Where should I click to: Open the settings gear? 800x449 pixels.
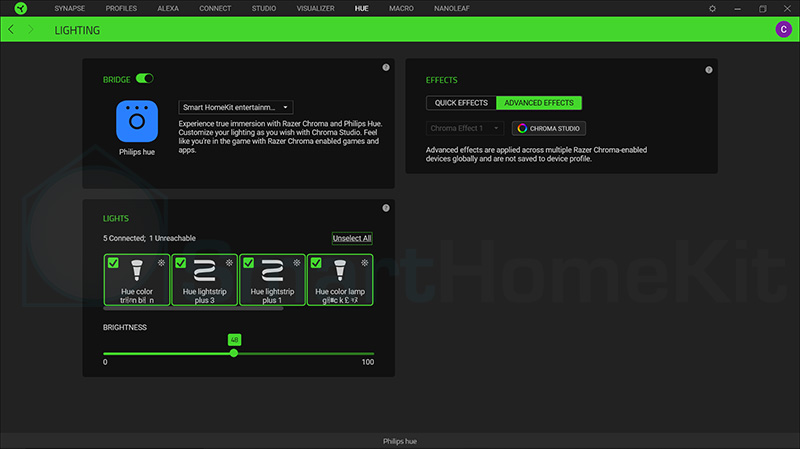pyautogui.click(x=712, y=9)
